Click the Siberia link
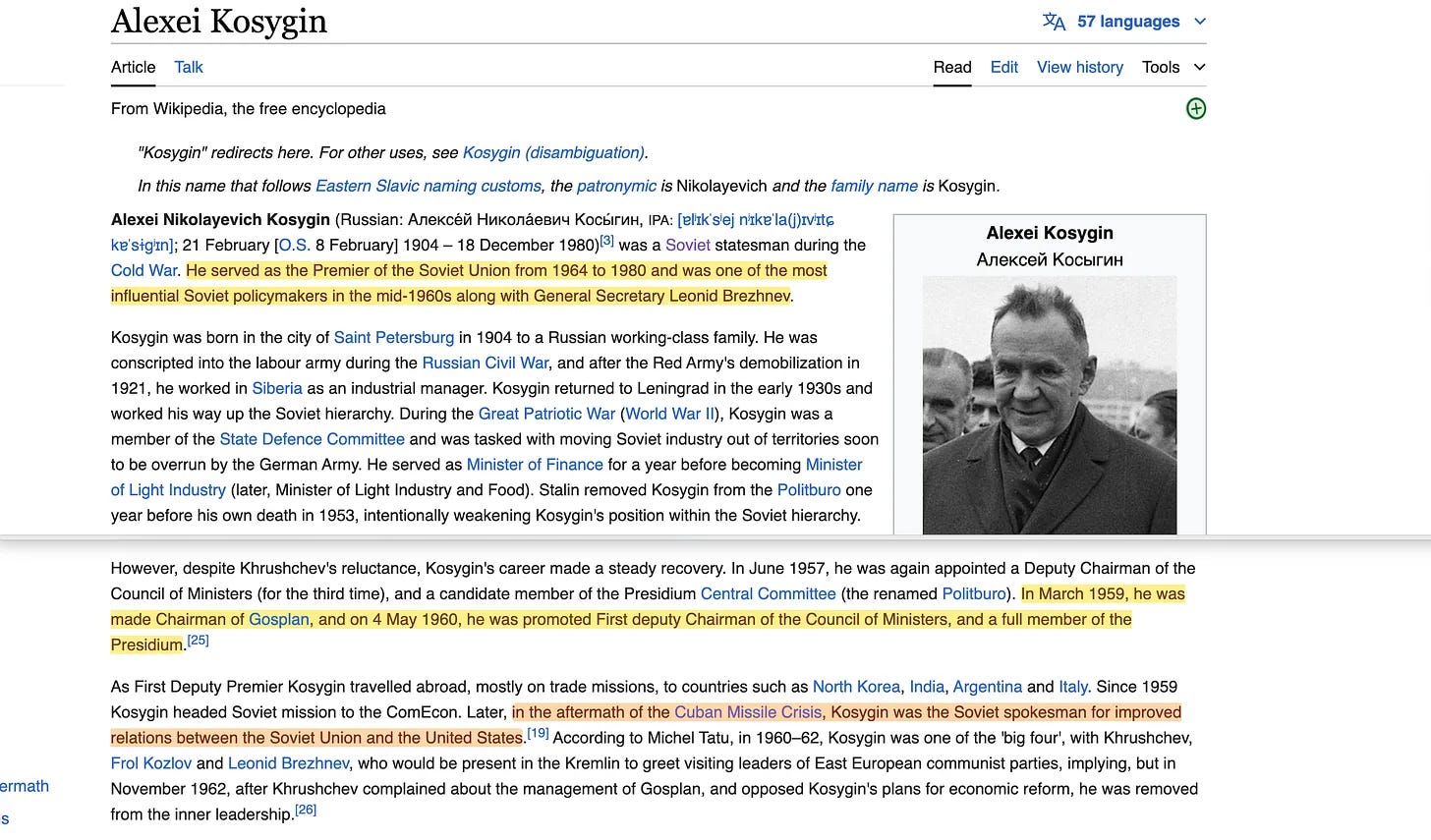Screen dimensions: 1431x840 [x=277, y=388]
